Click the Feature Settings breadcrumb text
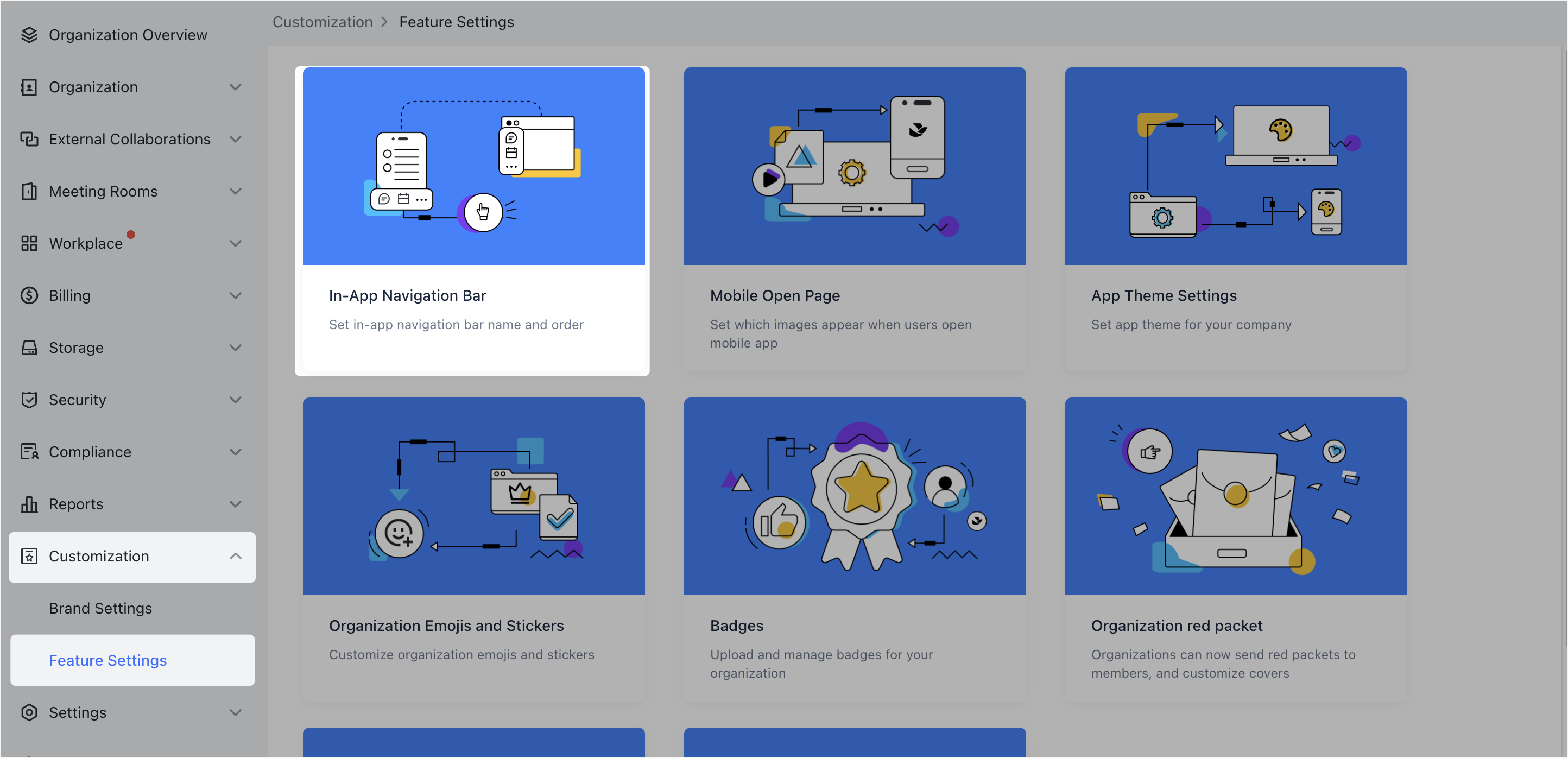This screenshot has width=1568, height=758. tap(457, 22)
